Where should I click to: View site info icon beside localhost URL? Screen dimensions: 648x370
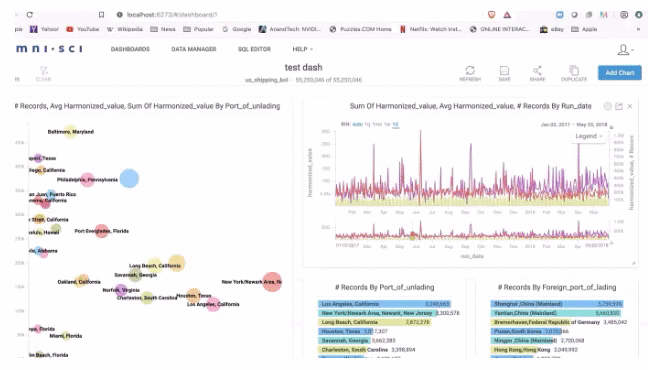pos(119,14)
